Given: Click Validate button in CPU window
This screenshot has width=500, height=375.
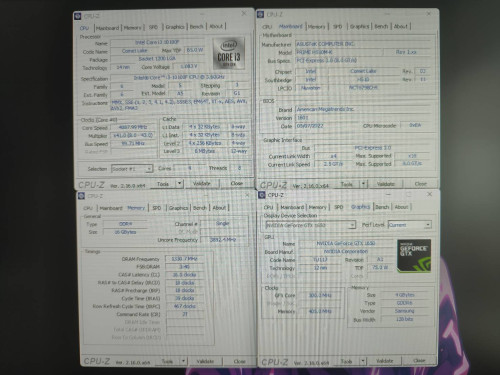Looking at the screenshot, I should [202, 183].
